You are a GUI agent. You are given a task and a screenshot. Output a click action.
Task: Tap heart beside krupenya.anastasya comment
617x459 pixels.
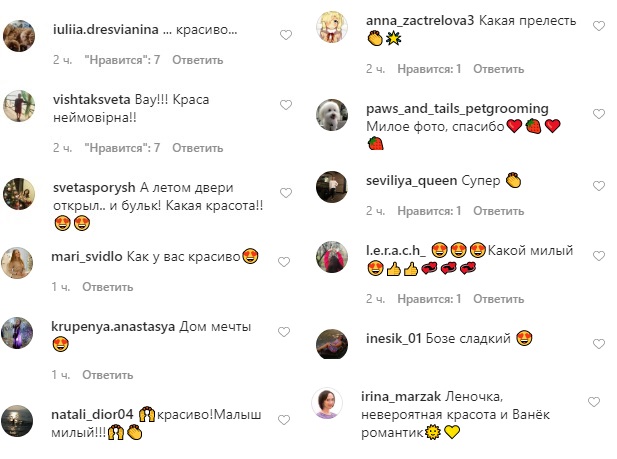click(x=284, y=332)
